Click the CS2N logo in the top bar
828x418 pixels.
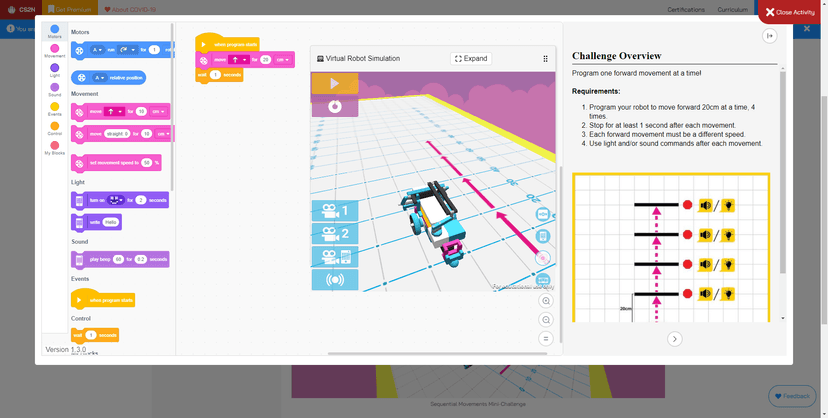coord(22,10)
